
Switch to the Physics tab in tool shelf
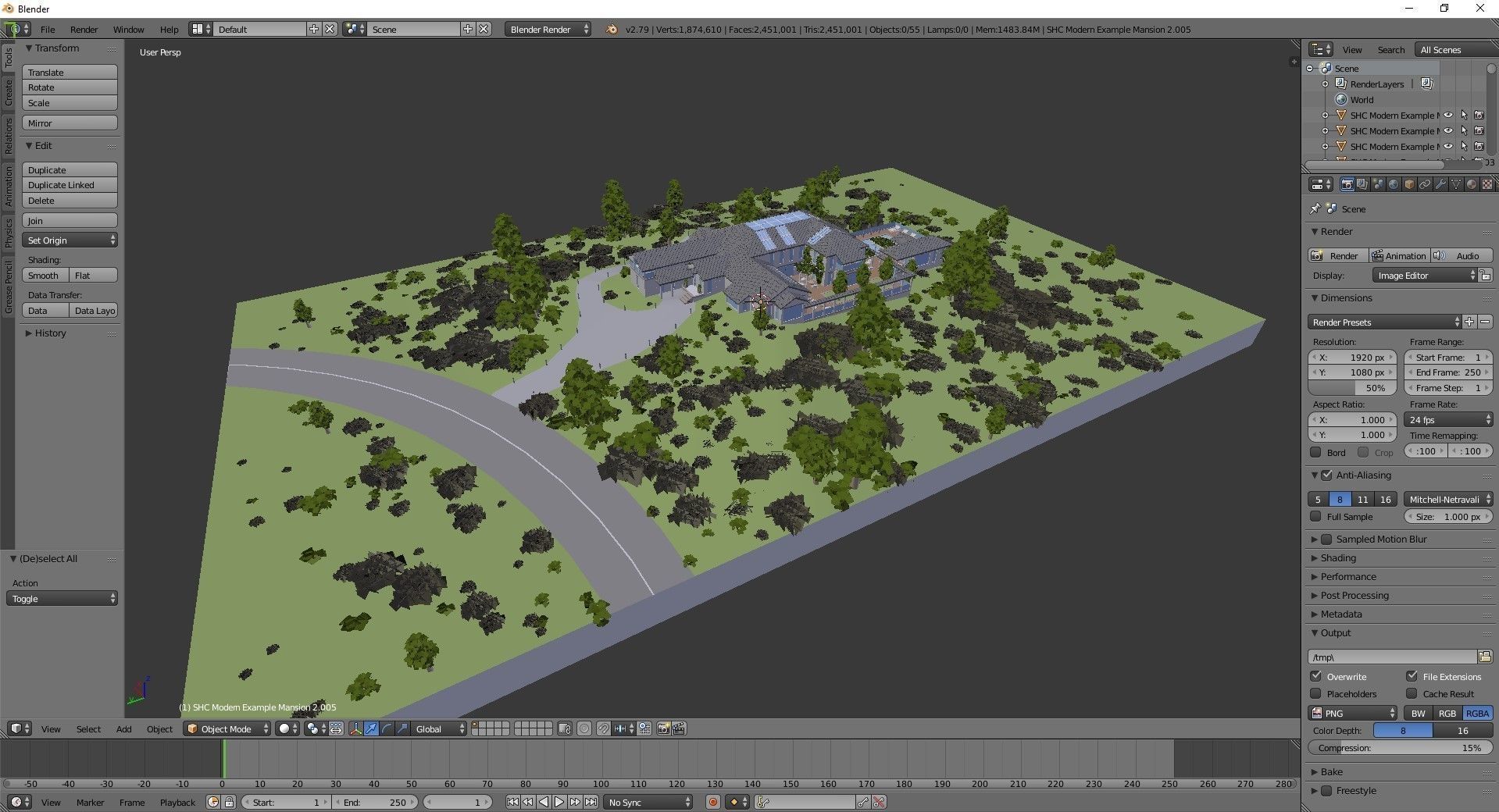coord(8,233)
